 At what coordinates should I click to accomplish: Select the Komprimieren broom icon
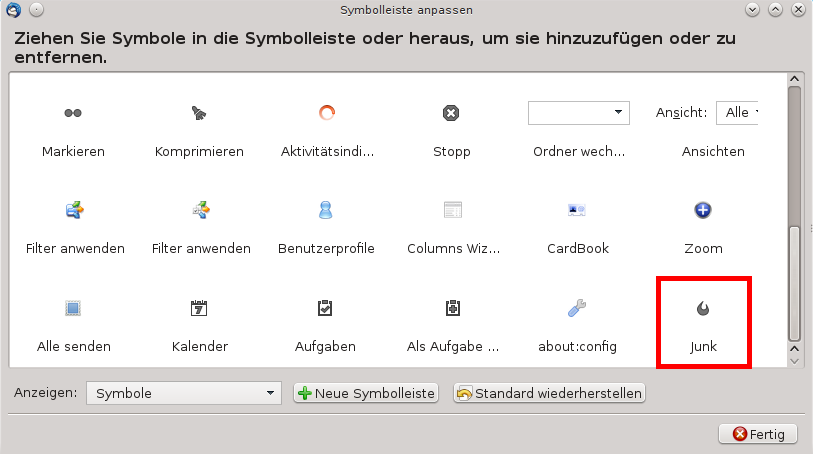199,114
